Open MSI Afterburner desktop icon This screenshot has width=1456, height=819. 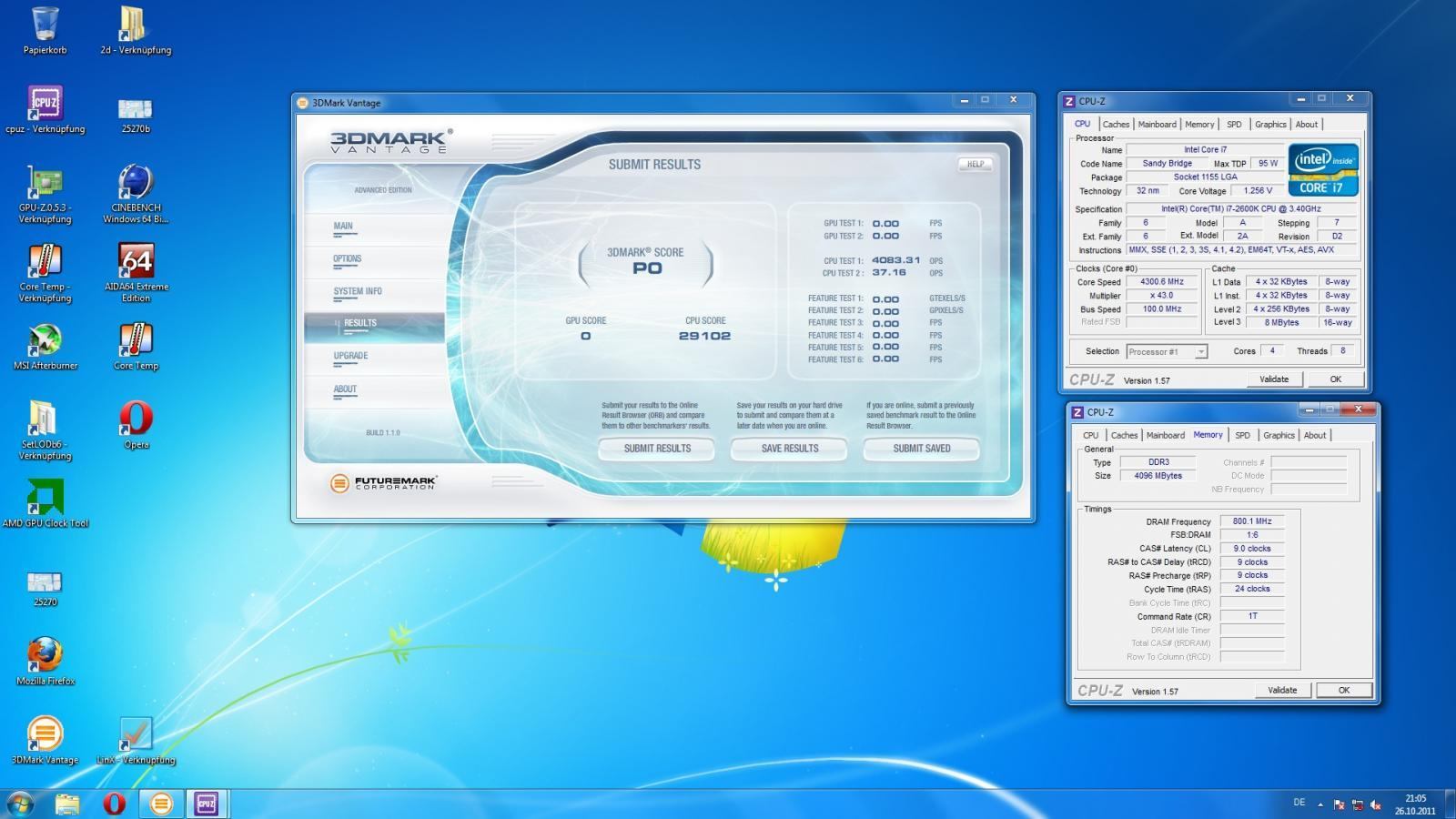45,347
